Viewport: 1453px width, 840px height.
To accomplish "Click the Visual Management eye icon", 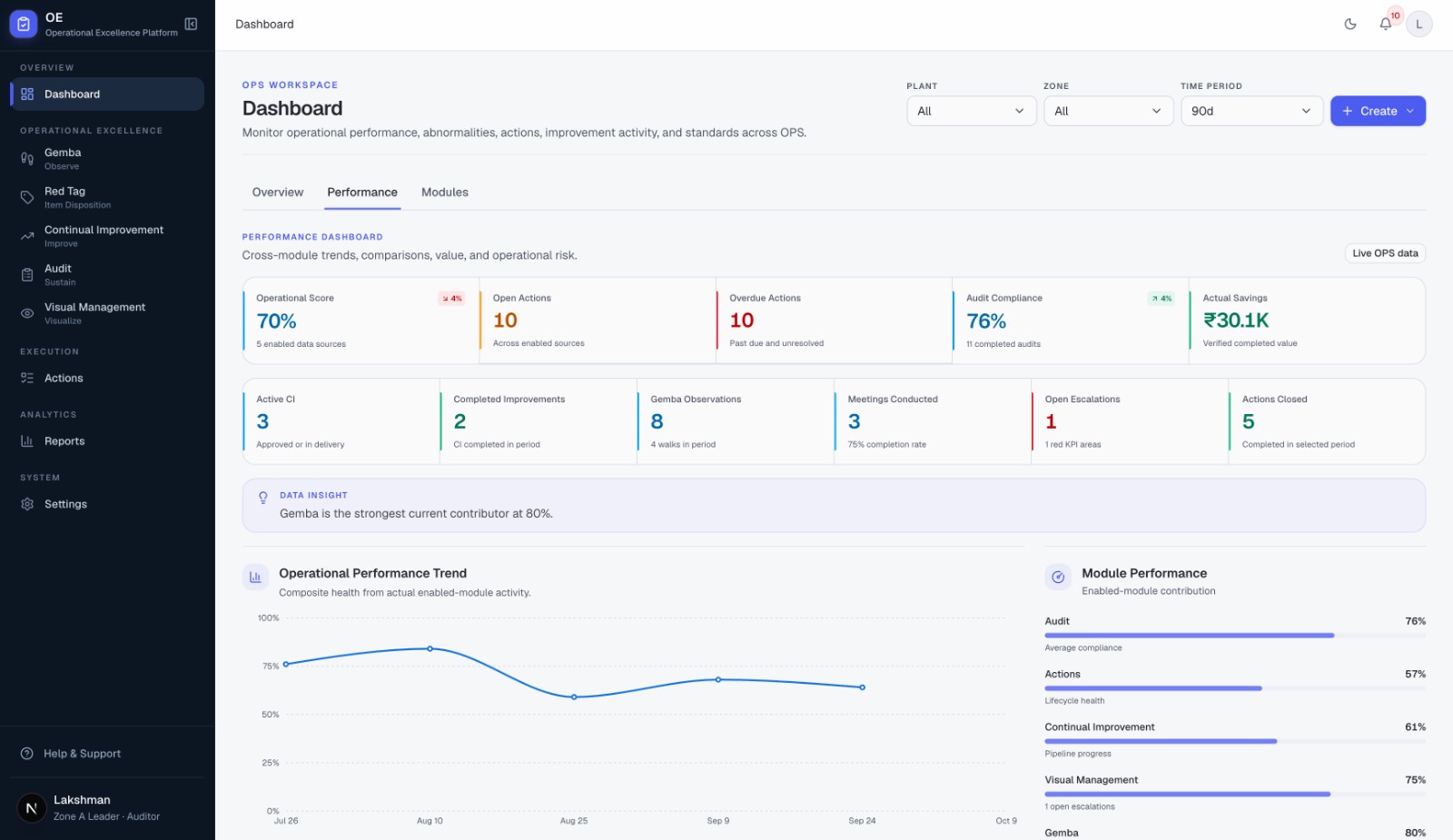I will [27, 313].
